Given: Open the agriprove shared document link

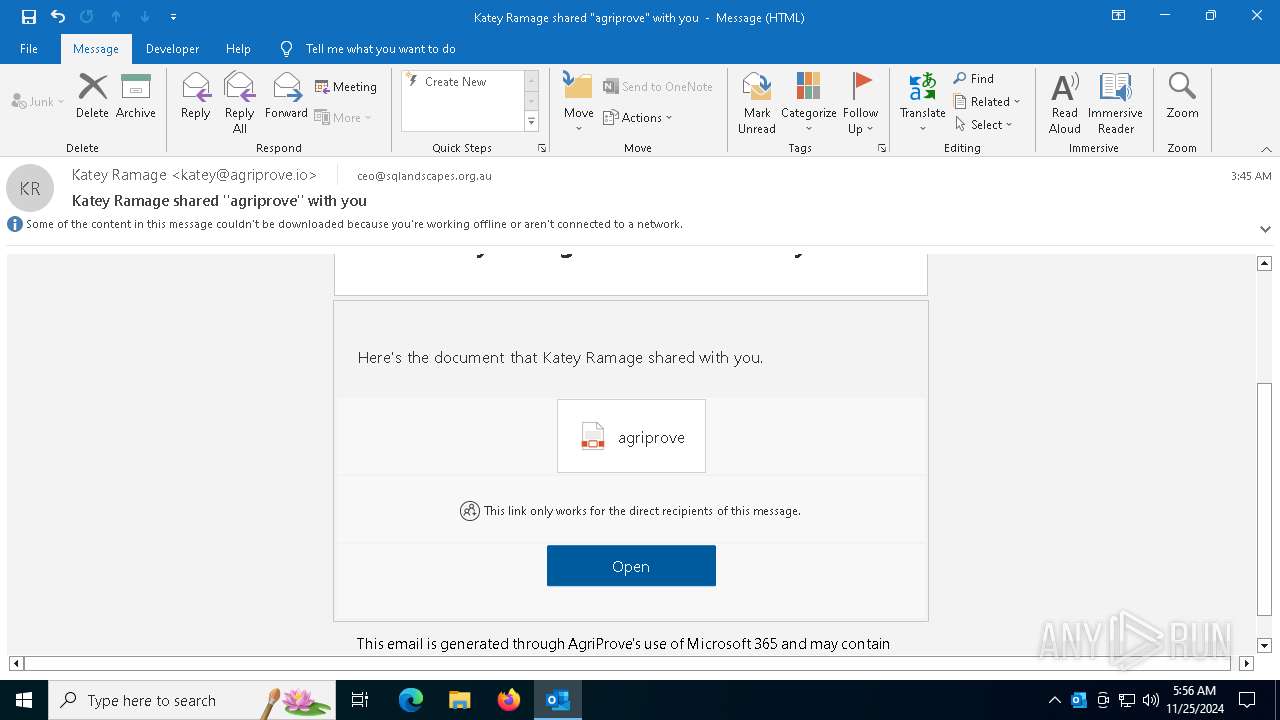Looking at the screenshot, I should click(631, 436).
